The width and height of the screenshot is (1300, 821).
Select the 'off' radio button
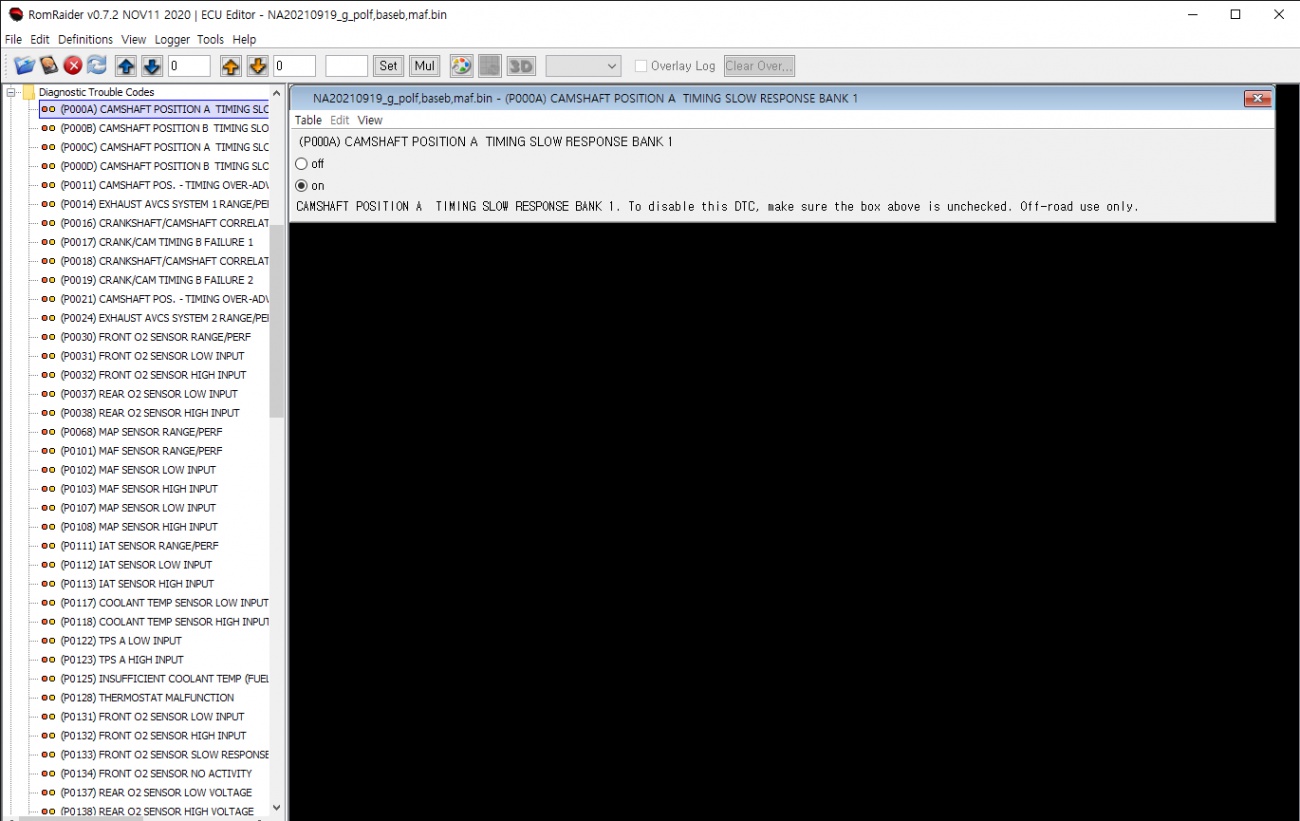pos(302,164)
